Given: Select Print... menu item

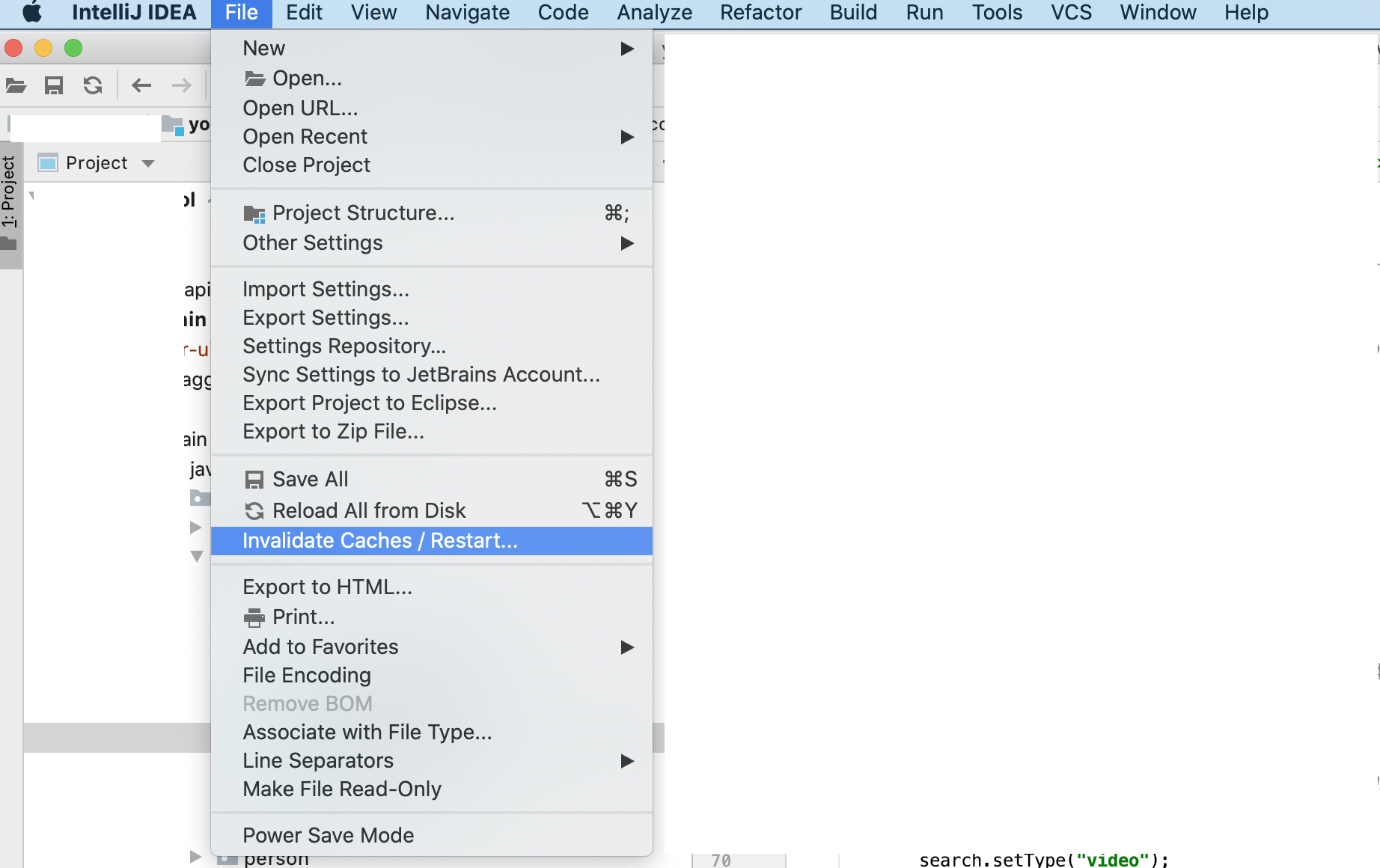Looking at the screenshot, I should [x=432, y=617].
